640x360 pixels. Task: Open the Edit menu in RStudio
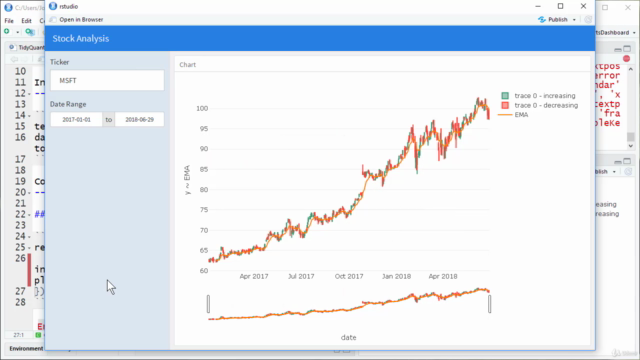[x=27, y=21]
